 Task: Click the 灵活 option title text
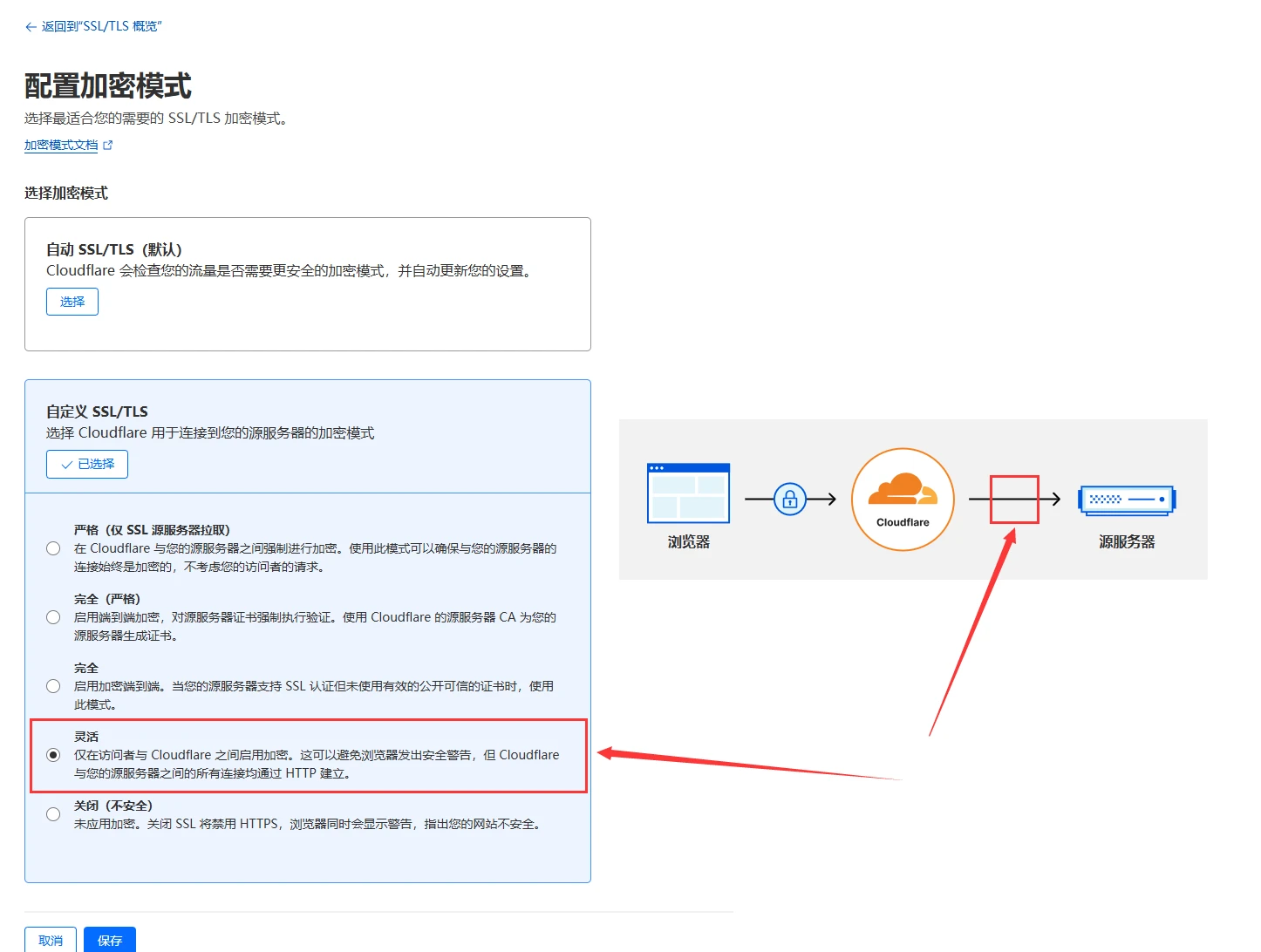(x=86, y=737)
